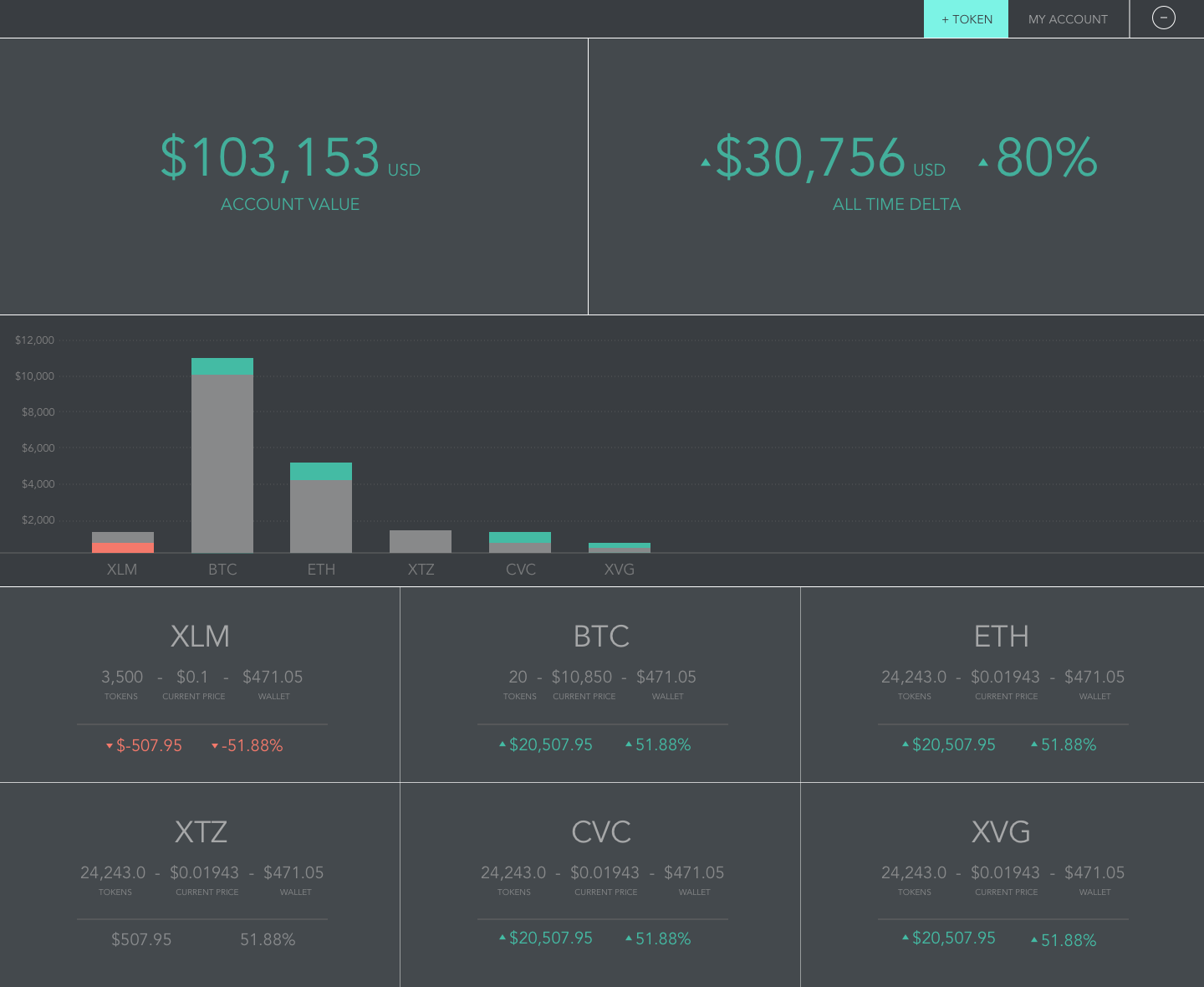The height and width of the screenshot is (987, 1204).
Task: Open the XVG token card heading
Action: pos(1002,832)
